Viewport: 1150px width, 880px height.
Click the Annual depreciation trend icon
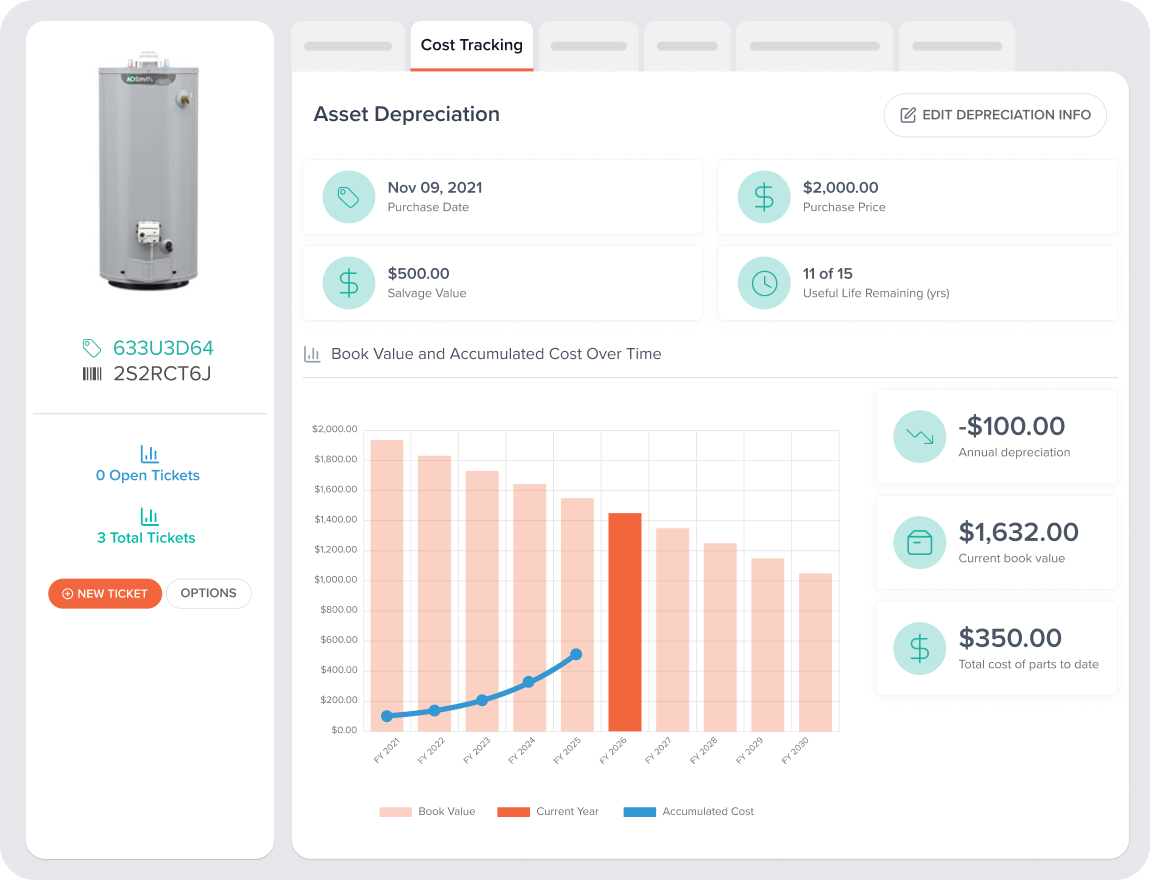pos(920,436)
